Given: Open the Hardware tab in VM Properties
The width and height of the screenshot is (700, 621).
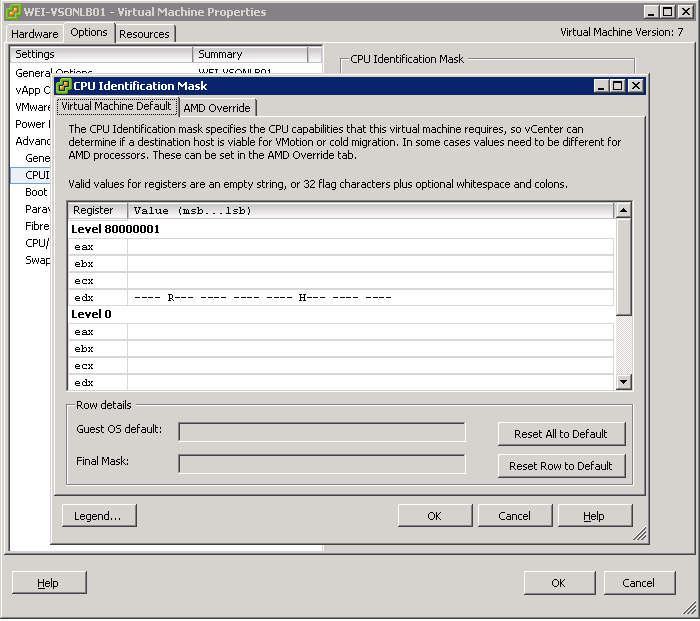Looking at the screenshot, I should [x=35, y=34].
